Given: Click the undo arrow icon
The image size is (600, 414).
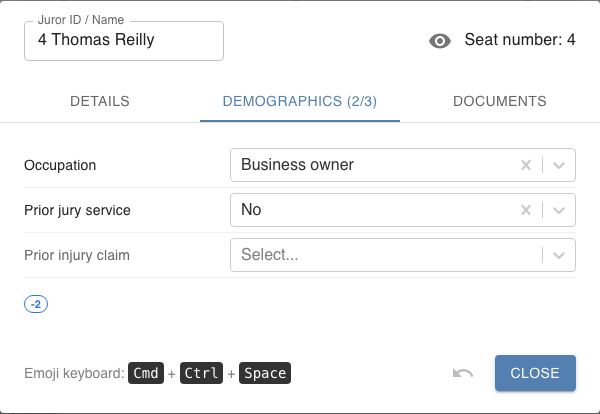Looking at the screenshot, I should point(463,373).
